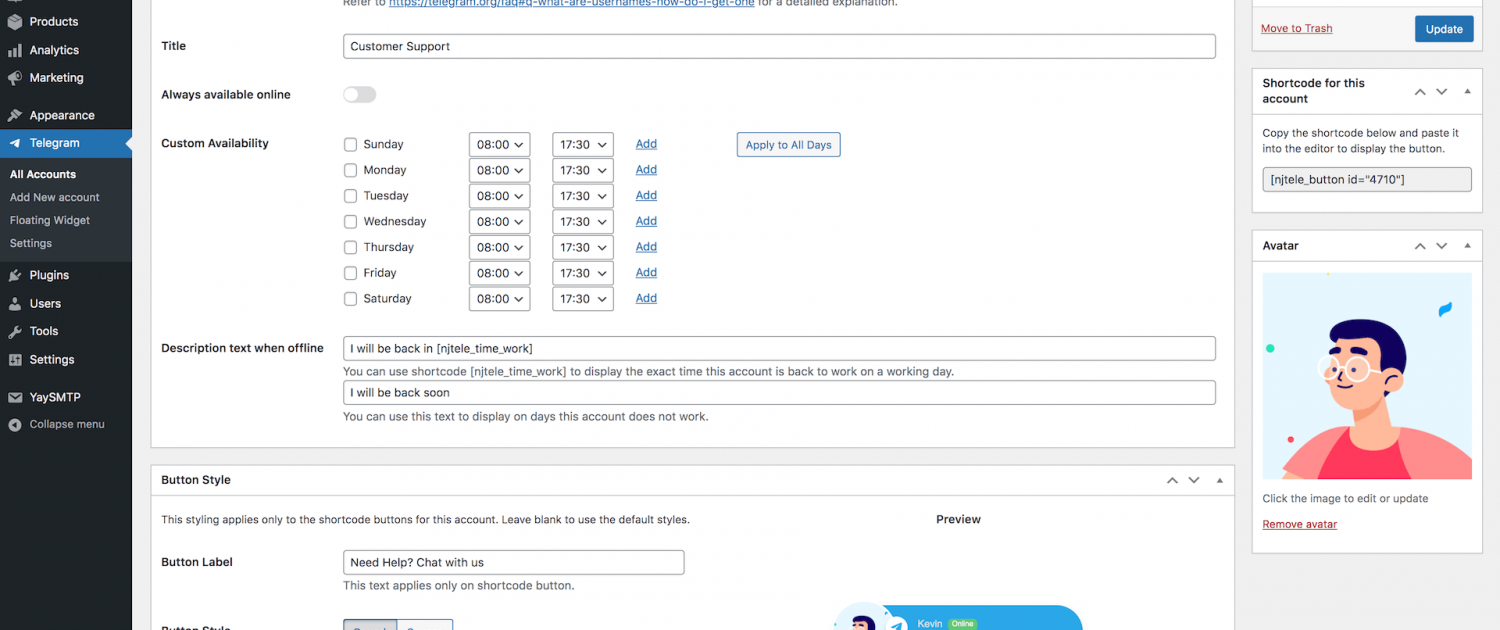Image resolution: width=1500 pixels, height=630 pixels.
Task: Open Friday start time 08:00 dropdown
Action: click(499, 273)
